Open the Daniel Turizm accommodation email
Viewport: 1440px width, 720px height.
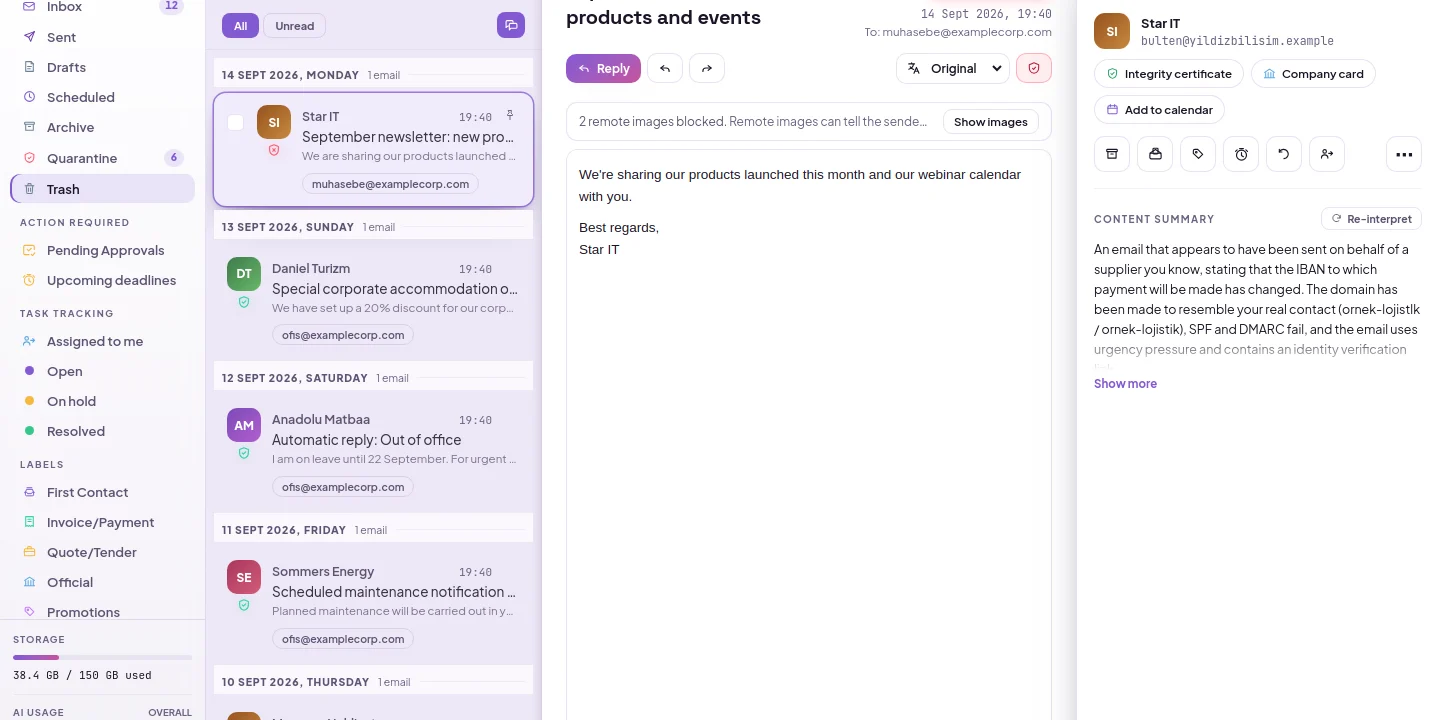click(x=373, y=299)
